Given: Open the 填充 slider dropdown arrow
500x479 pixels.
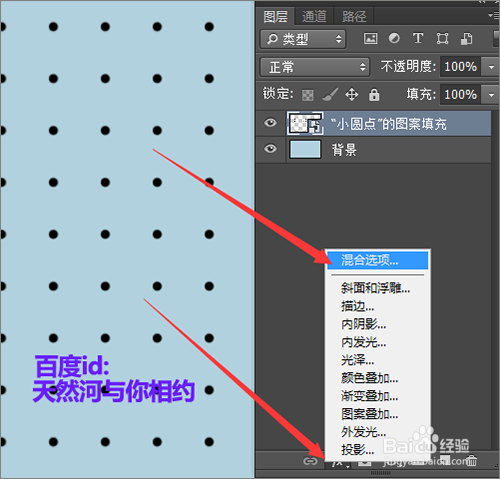Looking at the screenshot, I should point(491,95).
